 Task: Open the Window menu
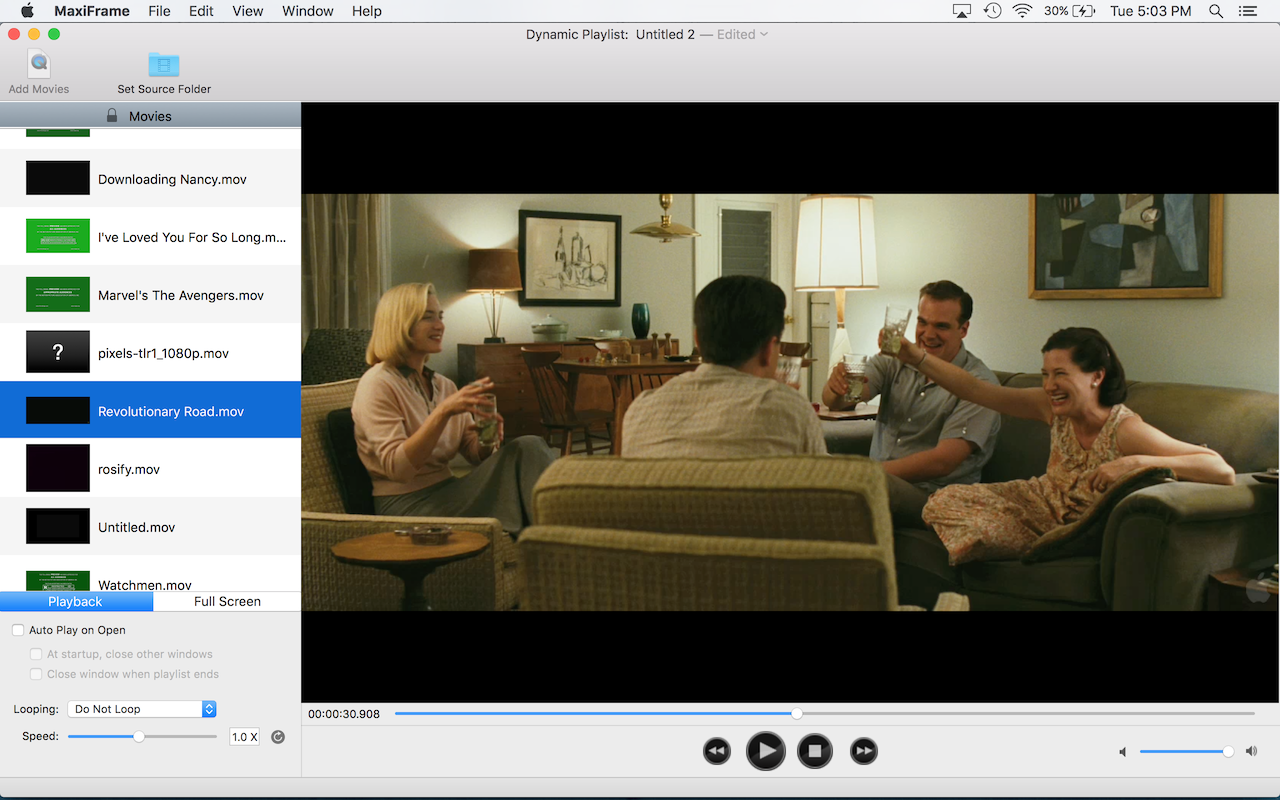(x=308, y=11)
